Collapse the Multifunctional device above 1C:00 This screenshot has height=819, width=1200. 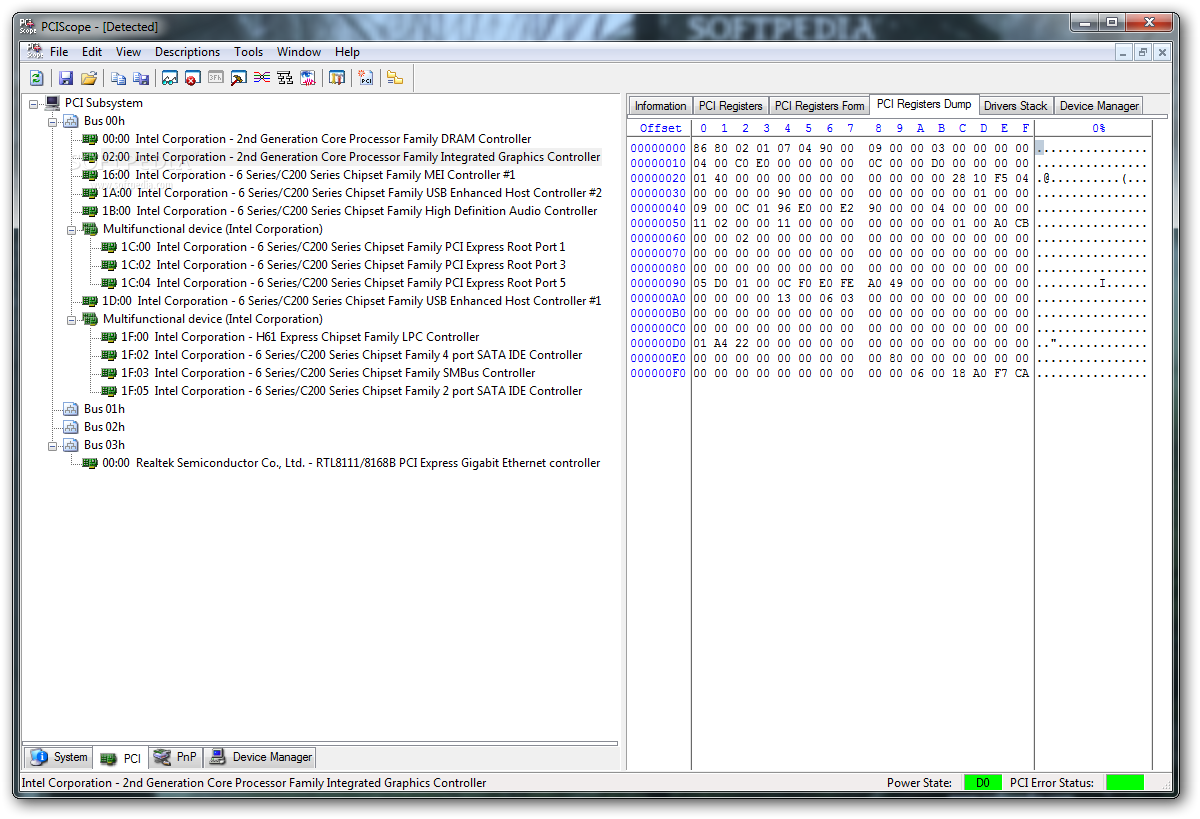tap(72, 229)
